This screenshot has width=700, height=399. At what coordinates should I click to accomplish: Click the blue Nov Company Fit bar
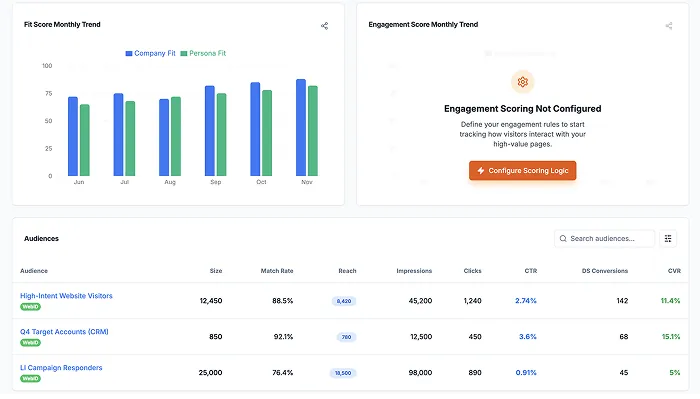click(x=301, y=128)
